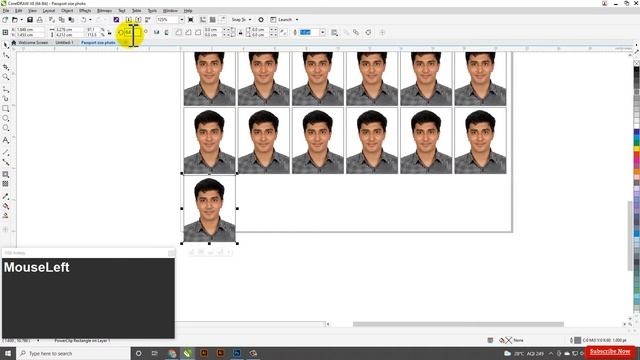Open the outline width dropdown arrow
This screenshot has width=640, height=360.
coord(322,32)
